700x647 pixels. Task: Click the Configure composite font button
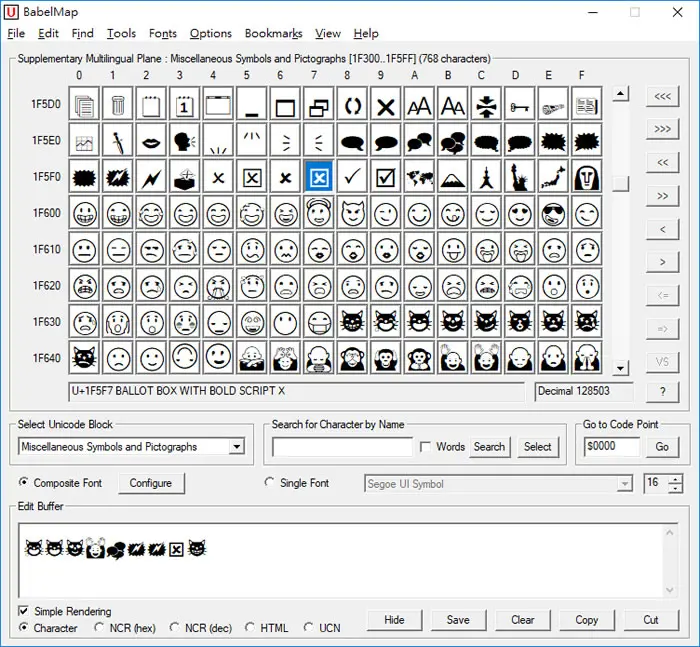151,483
